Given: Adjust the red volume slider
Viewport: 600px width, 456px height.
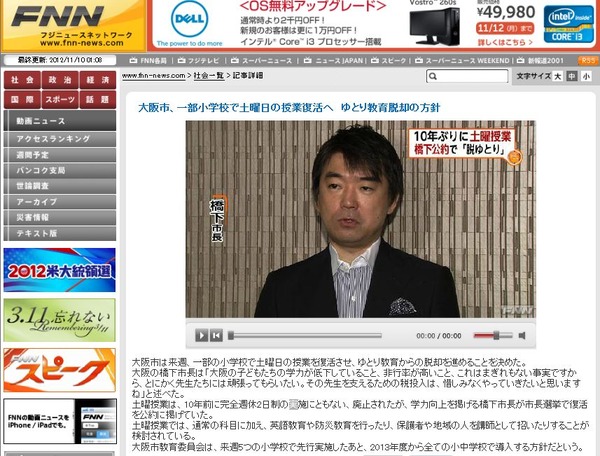Looking at the screenshot, I should (x=493, y=335).
